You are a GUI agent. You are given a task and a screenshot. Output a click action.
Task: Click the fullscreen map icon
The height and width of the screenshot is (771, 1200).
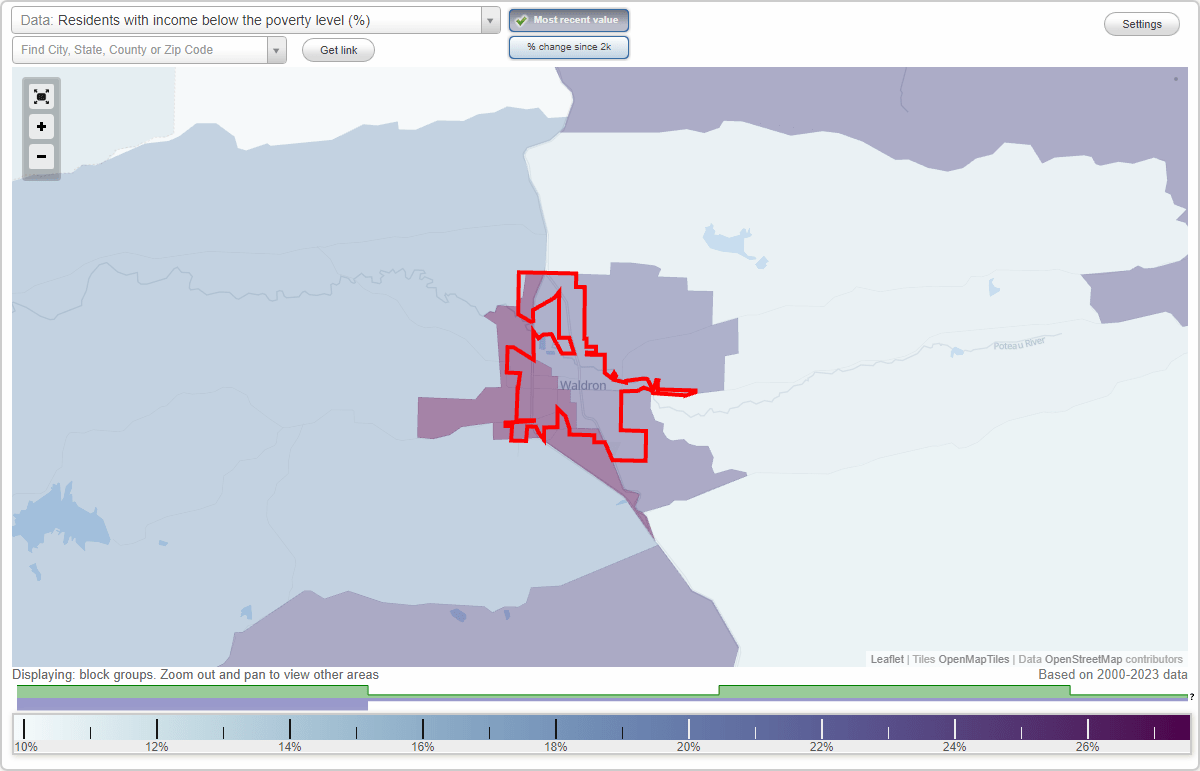point(41,96)
